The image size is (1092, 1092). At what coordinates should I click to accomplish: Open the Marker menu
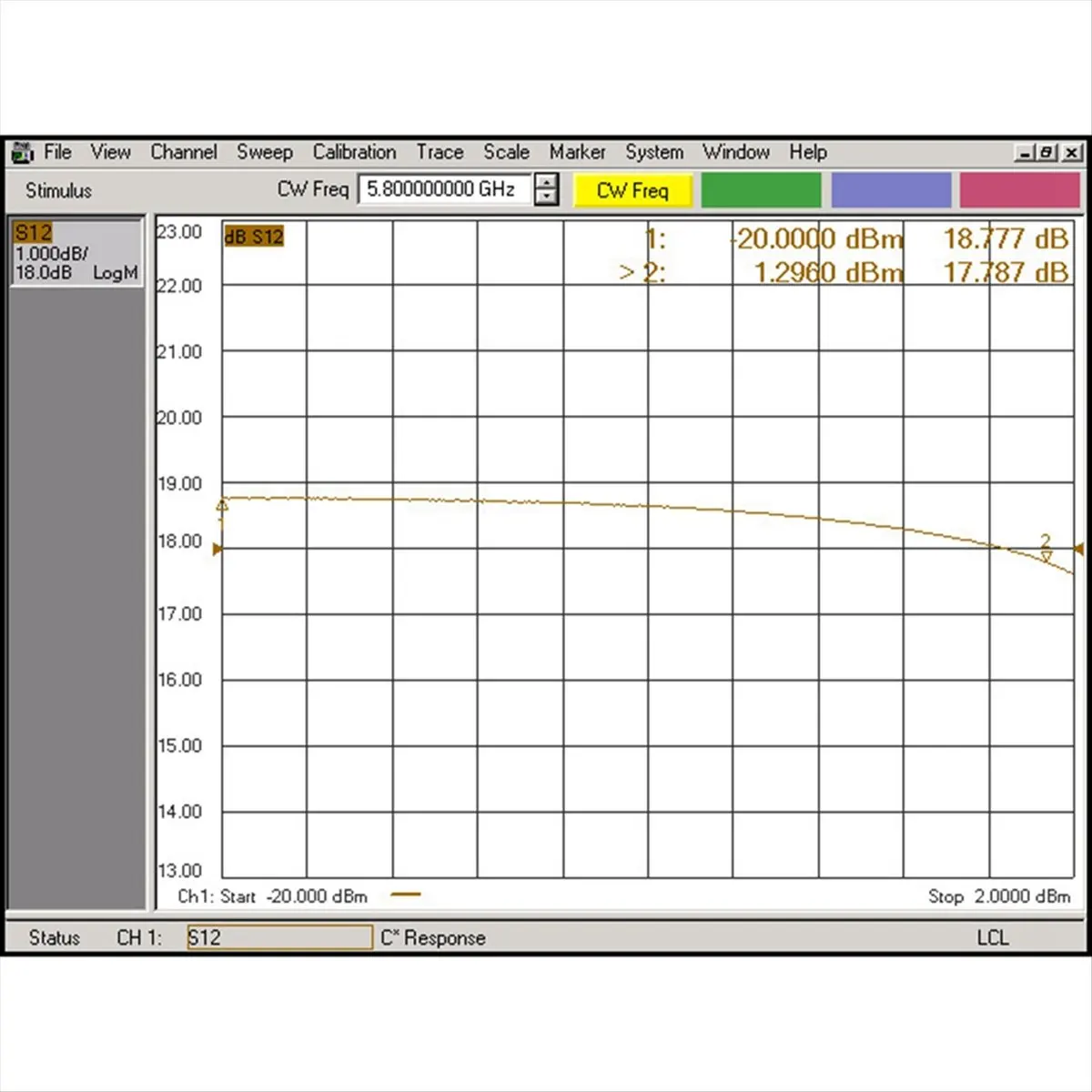pos(577,152)
